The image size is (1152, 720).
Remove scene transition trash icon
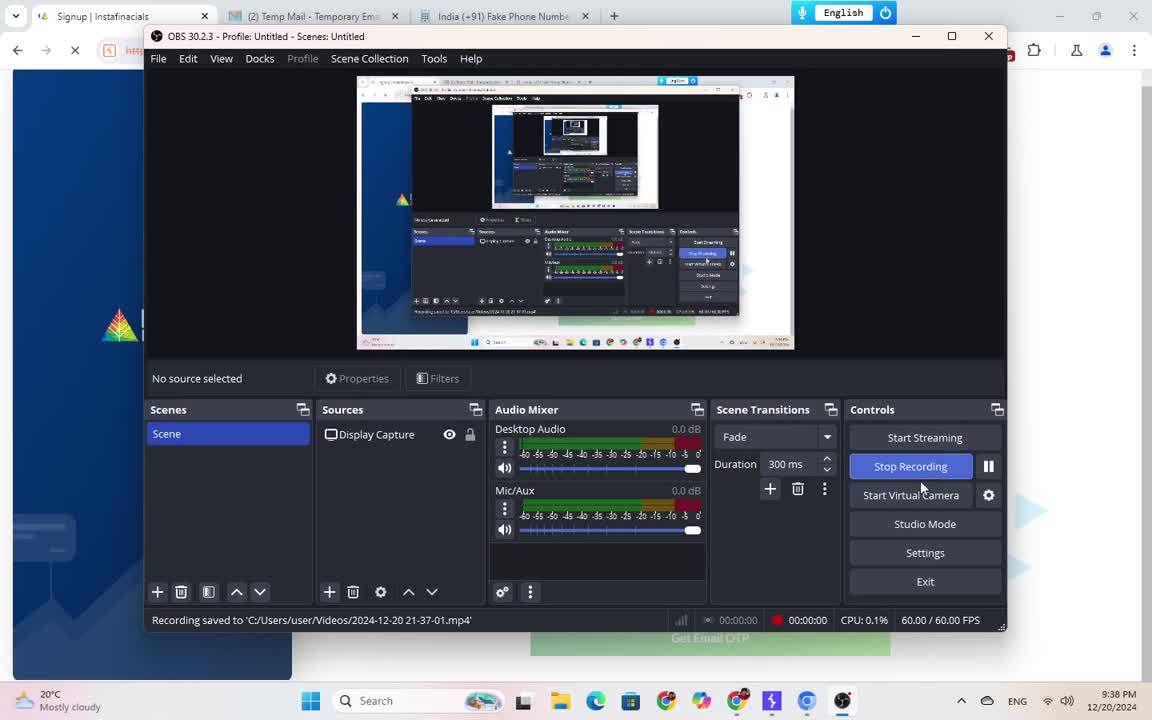click(x=798, y=489)
